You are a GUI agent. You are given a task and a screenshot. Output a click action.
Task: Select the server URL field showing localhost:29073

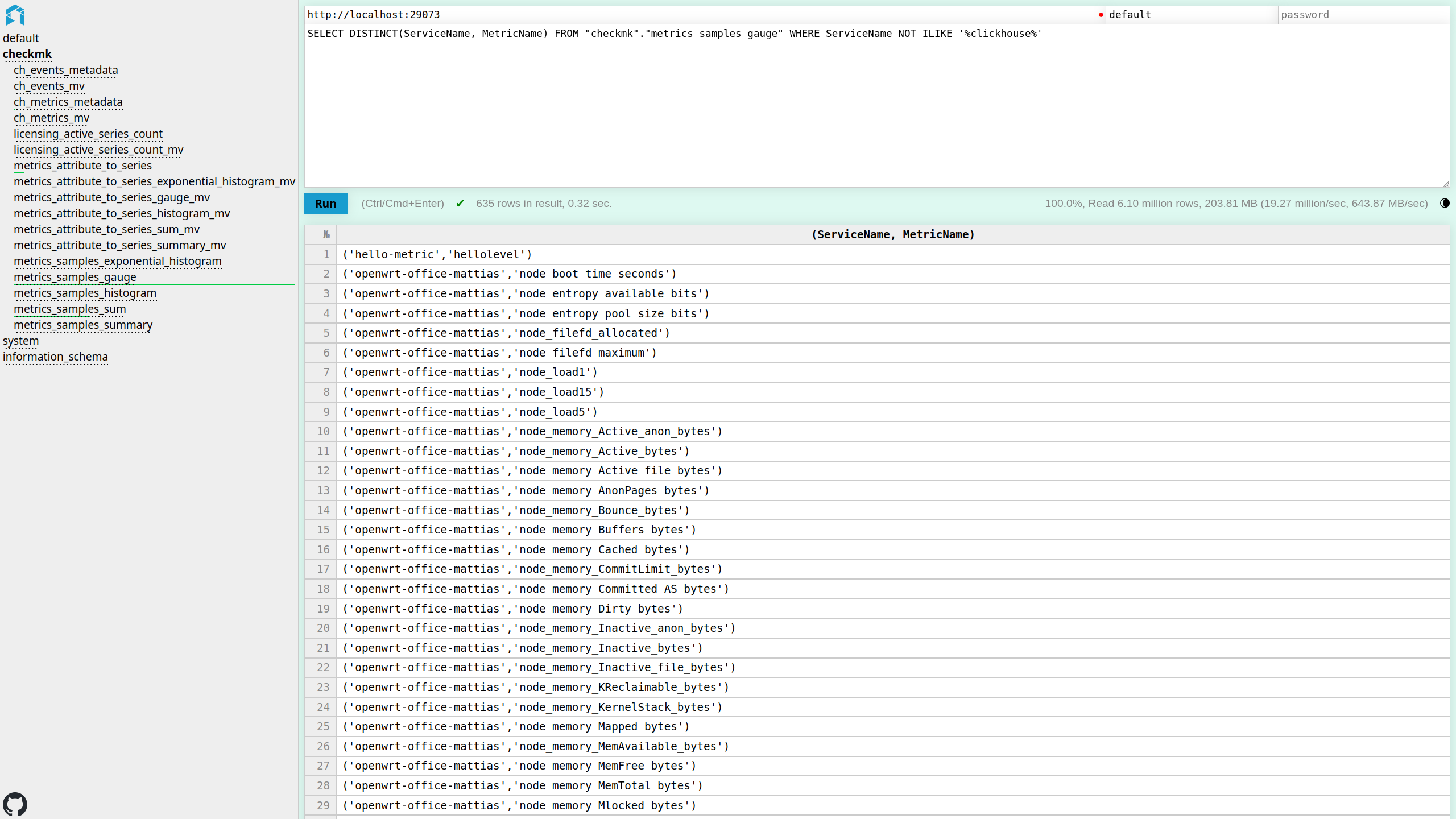point(700,14)
